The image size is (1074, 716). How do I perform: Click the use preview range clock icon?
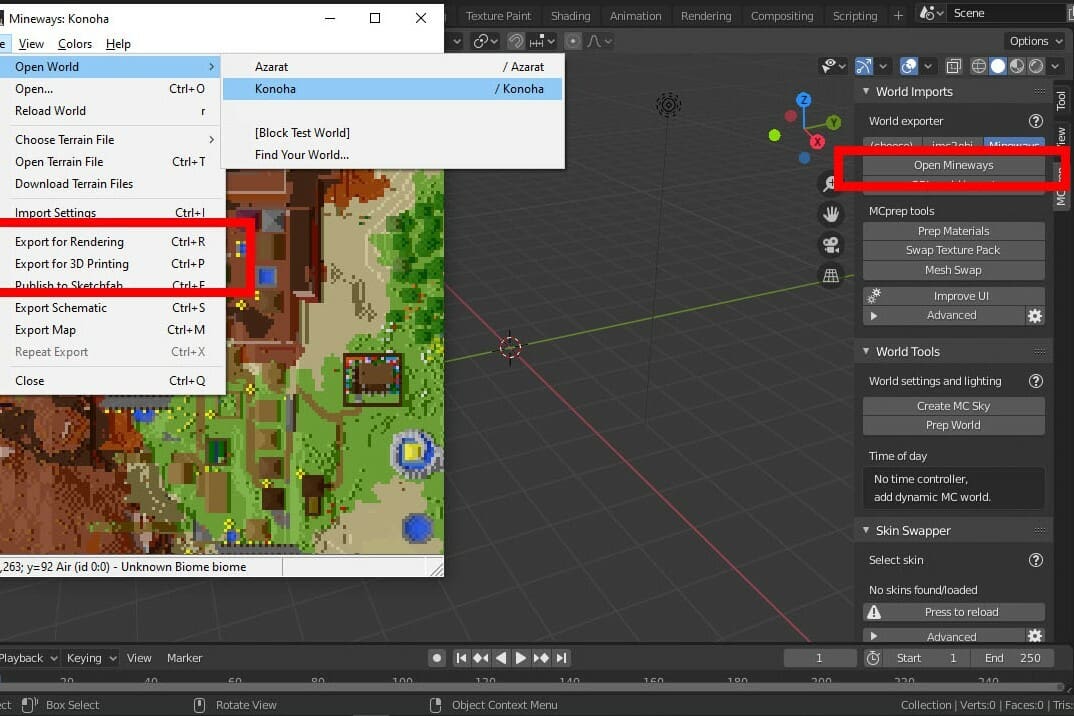pos(873,658)
